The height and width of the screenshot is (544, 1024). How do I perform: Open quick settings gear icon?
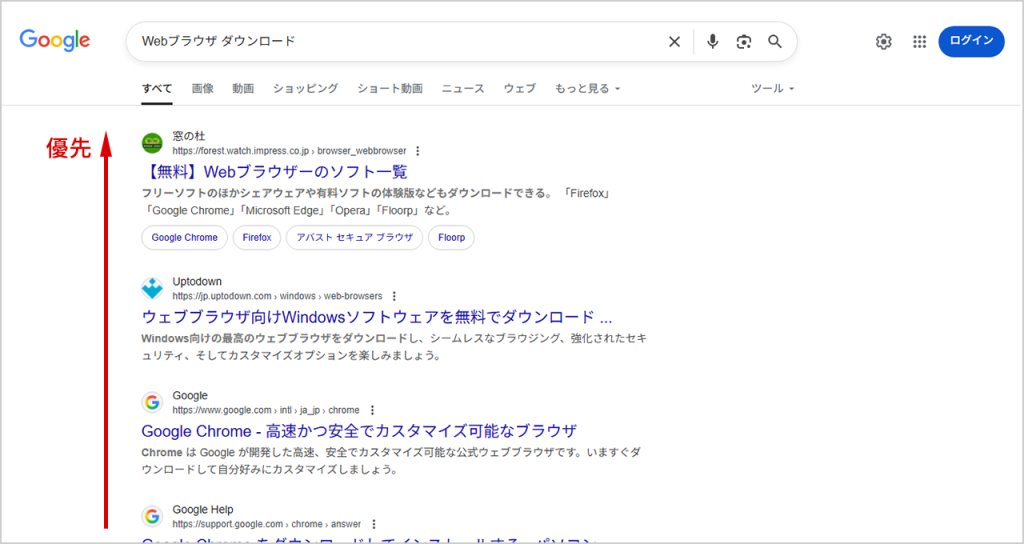[x=884, y=42]
